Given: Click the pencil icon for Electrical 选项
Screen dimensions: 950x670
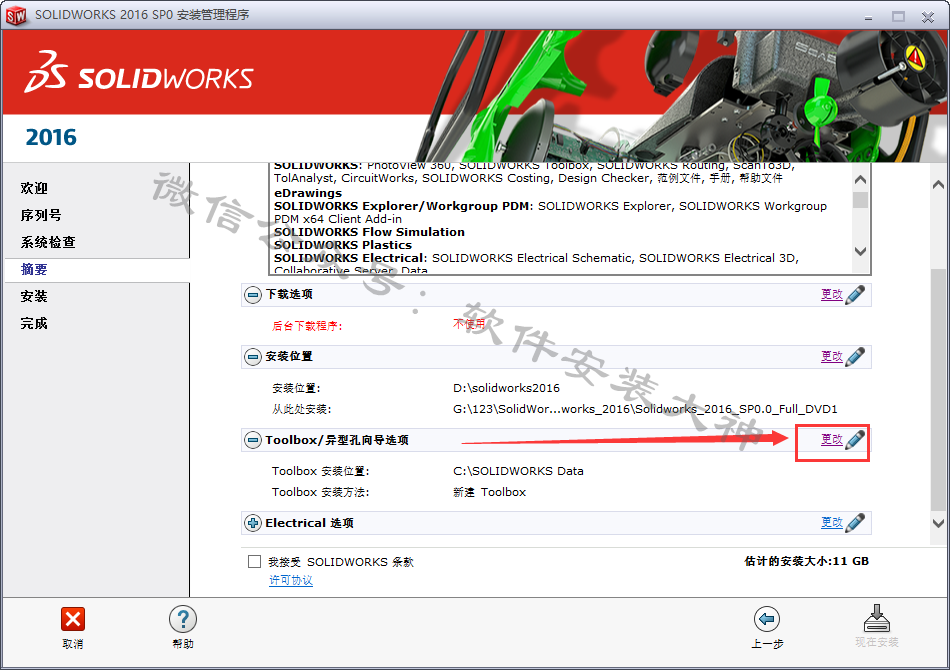Looking at the screenshot, I should point(855,523).
